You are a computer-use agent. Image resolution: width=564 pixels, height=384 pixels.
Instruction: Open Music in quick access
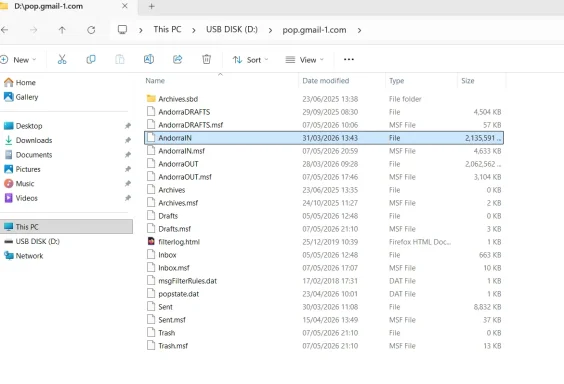tap(19, 183)
